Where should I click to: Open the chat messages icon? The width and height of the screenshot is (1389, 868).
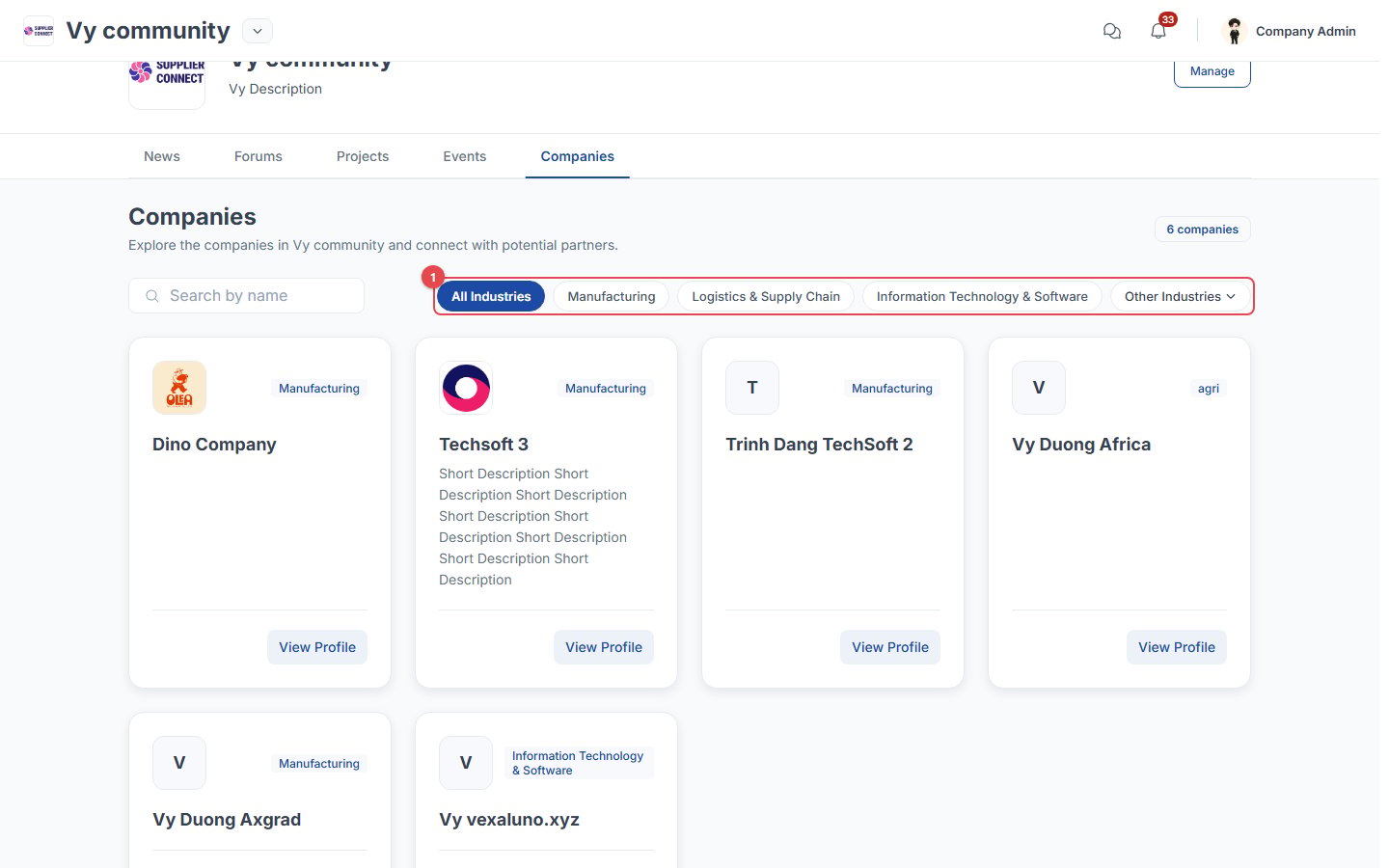pos(1111,31)
